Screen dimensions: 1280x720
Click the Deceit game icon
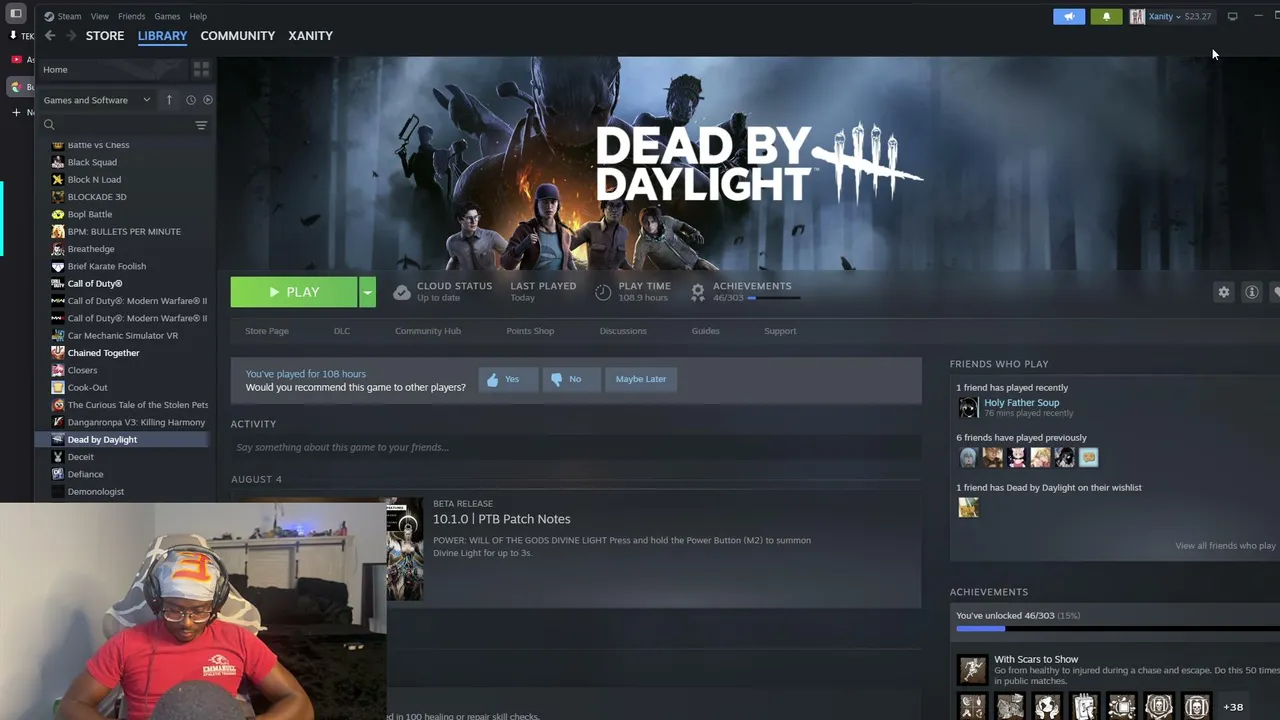[58, 457]
